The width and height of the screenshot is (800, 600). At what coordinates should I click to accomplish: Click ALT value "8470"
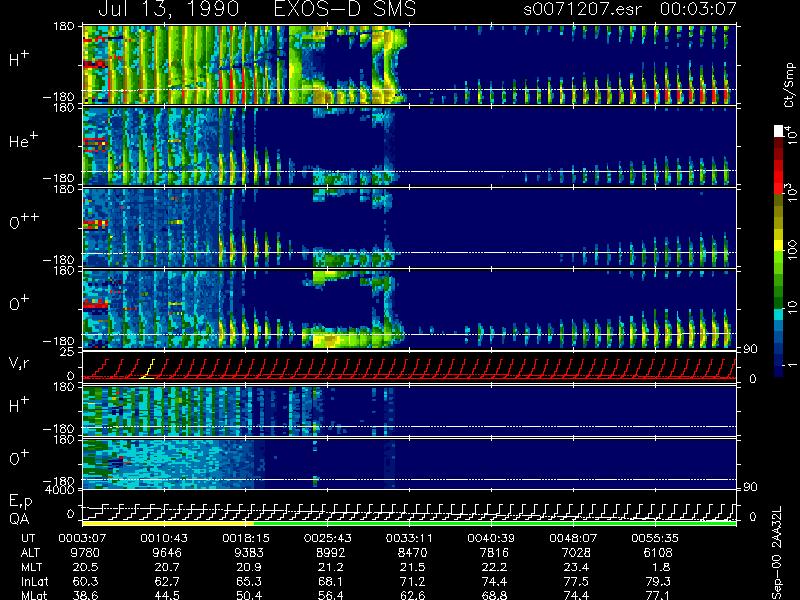(x=412, y=553)
